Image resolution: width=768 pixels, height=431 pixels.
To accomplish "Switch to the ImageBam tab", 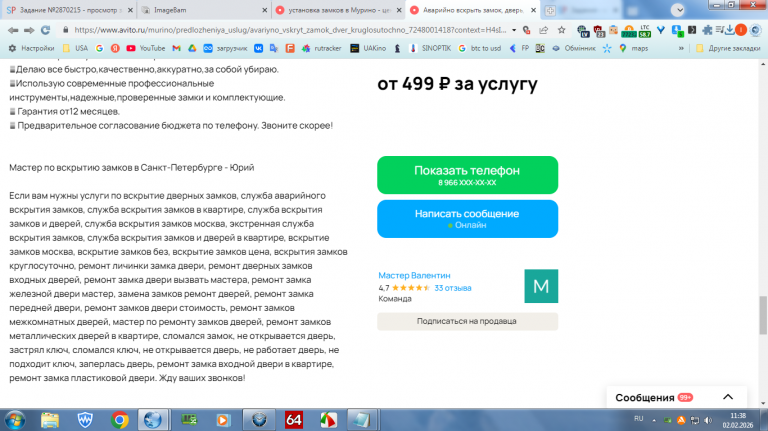I will (x=203, y=10).
